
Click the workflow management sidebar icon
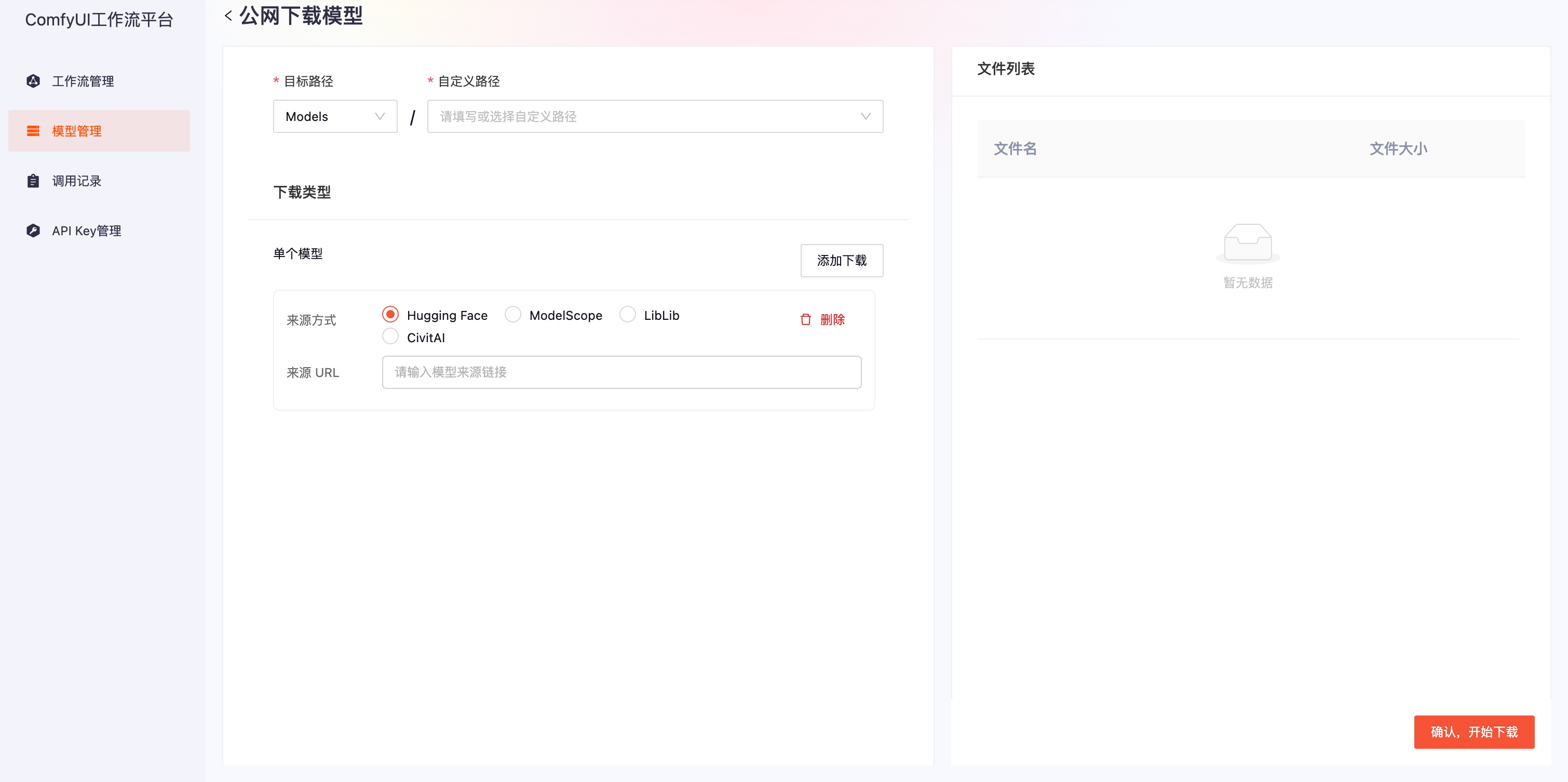click(33, 81)
